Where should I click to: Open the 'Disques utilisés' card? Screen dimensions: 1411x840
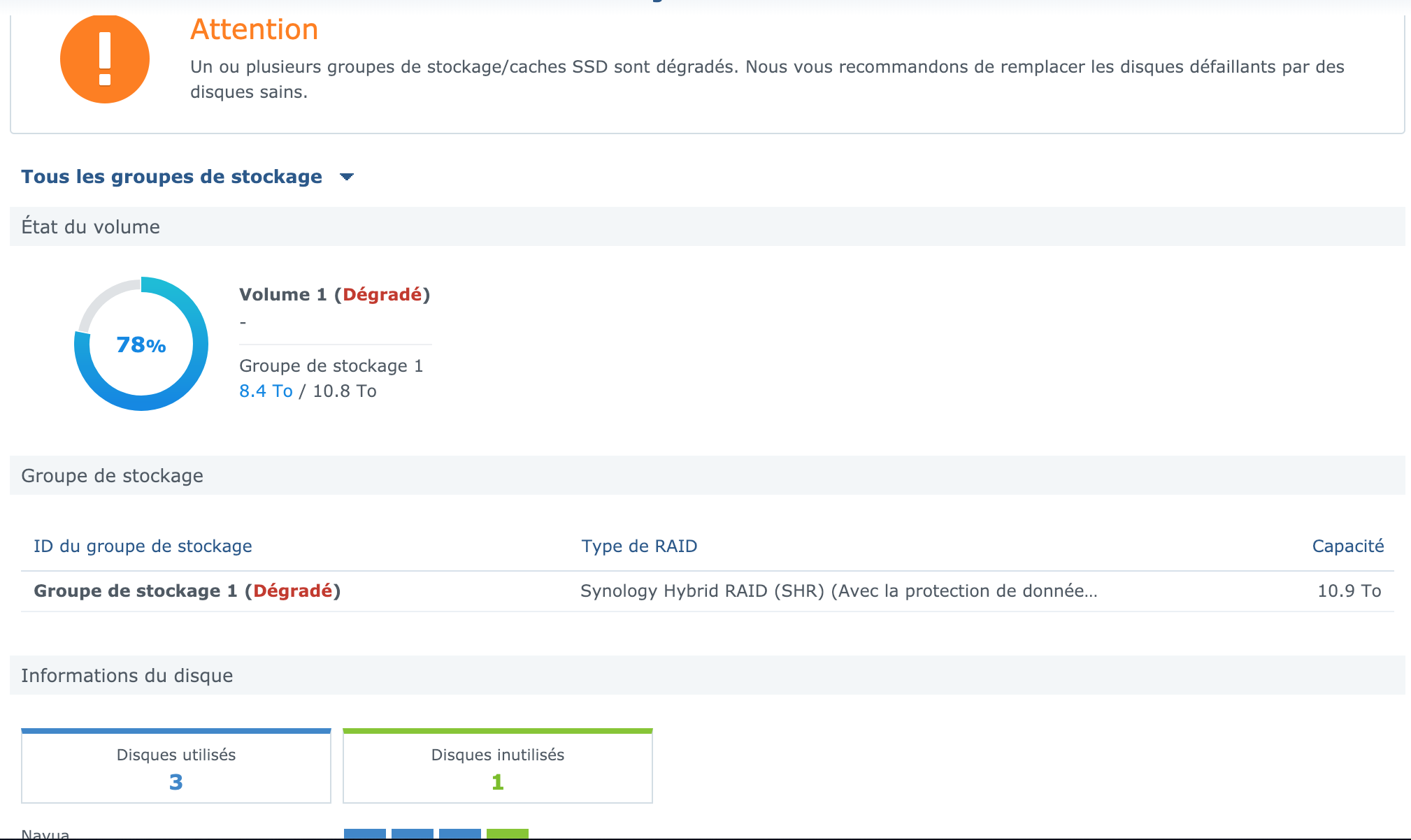click(x=176, y=767)
